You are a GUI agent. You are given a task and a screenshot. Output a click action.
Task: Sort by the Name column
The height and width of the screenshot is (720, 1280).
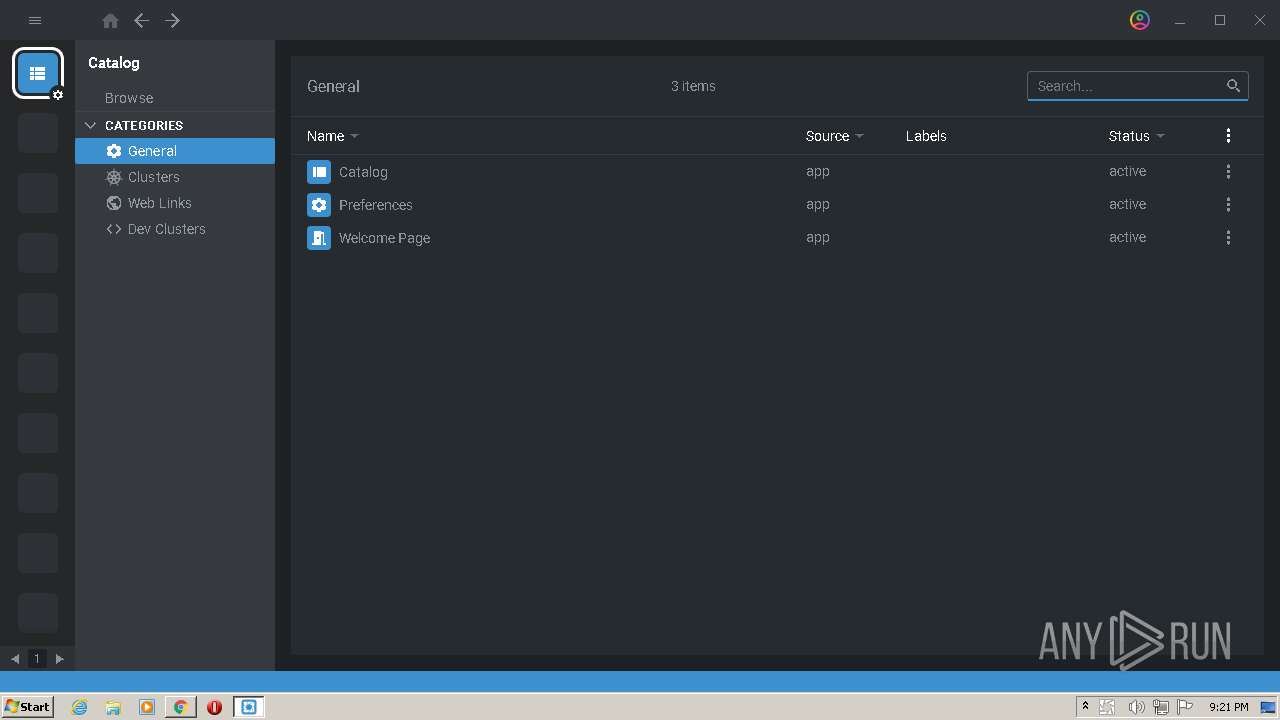click(332, 136)
